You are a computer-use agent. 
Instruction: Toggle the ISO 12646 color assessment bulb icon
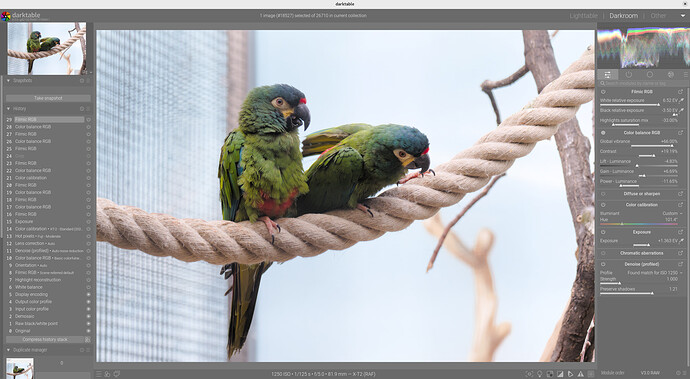[x=540, y=374]
